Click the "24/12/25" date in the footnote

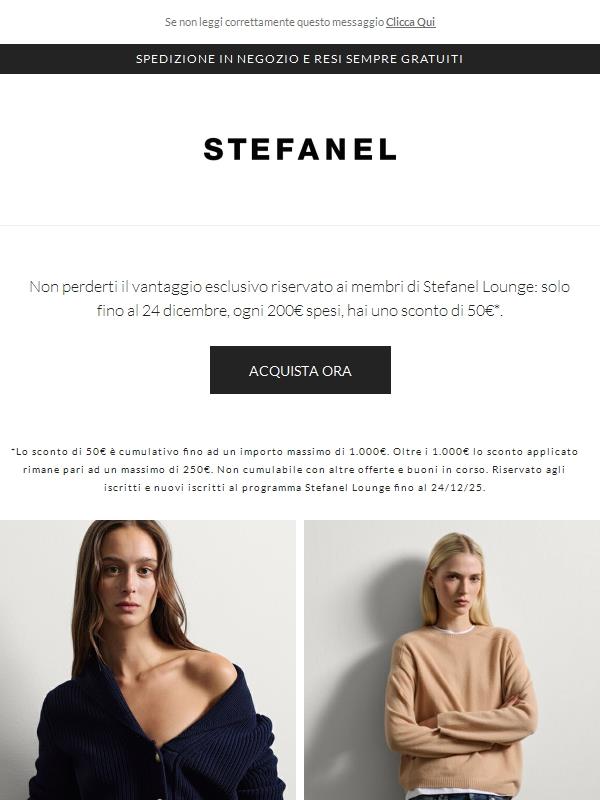click(457, 487)
